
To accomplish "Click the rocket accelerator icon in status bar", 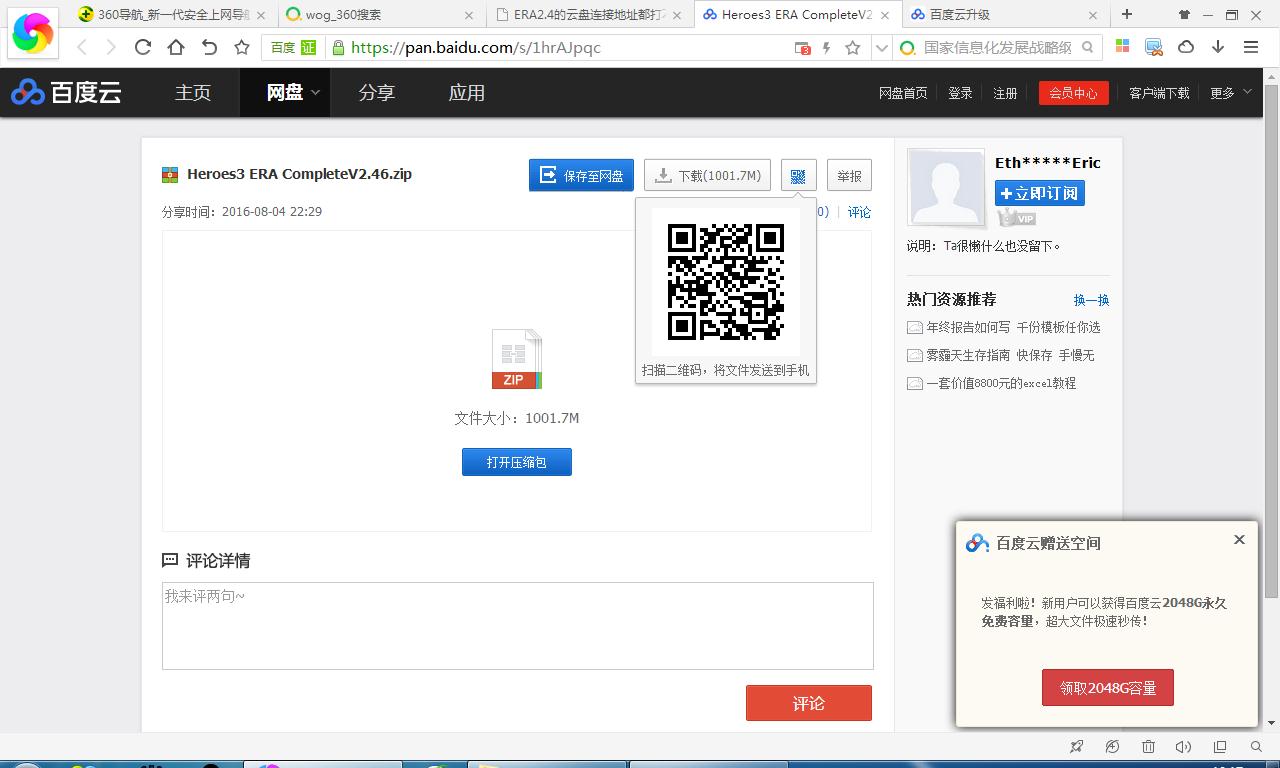I will point(1077,746).
